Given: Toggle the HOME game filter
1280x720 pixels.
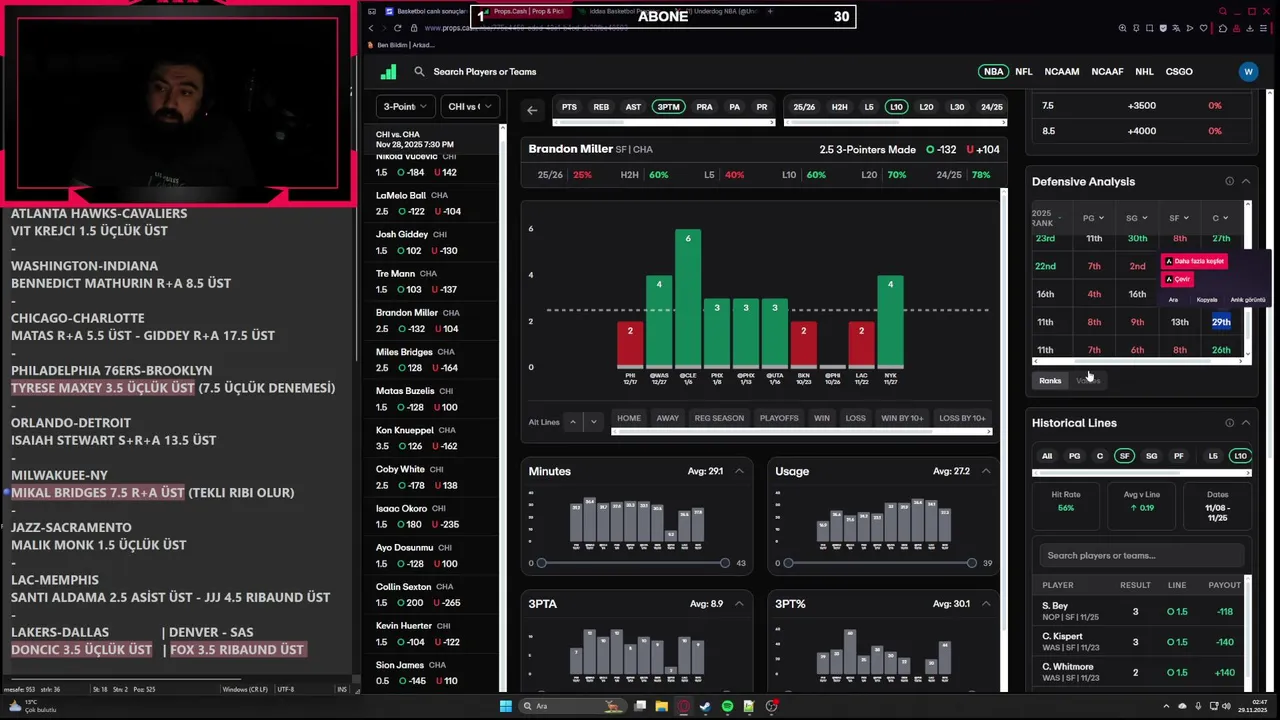Looking at the screenshot, I should (x=629, y=418).
